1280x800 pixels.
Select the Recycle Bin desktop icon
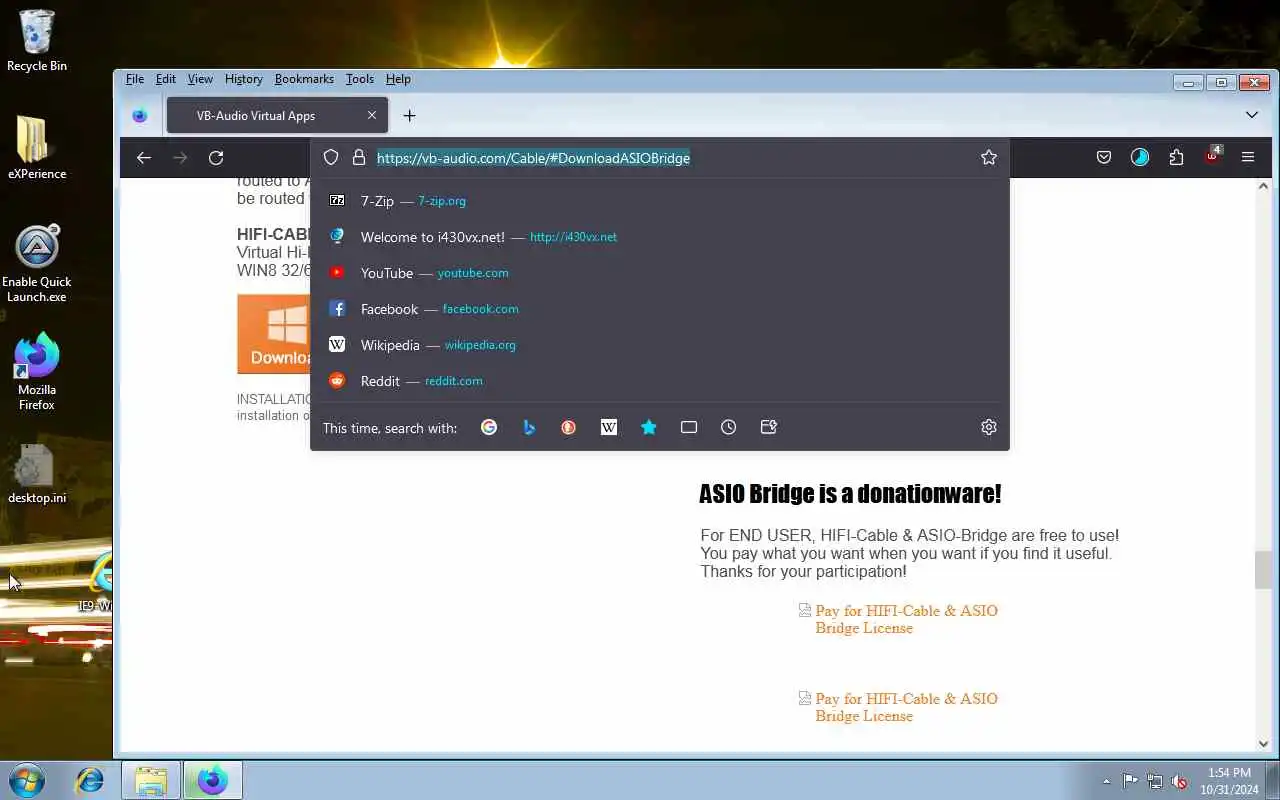coord(37,41)
